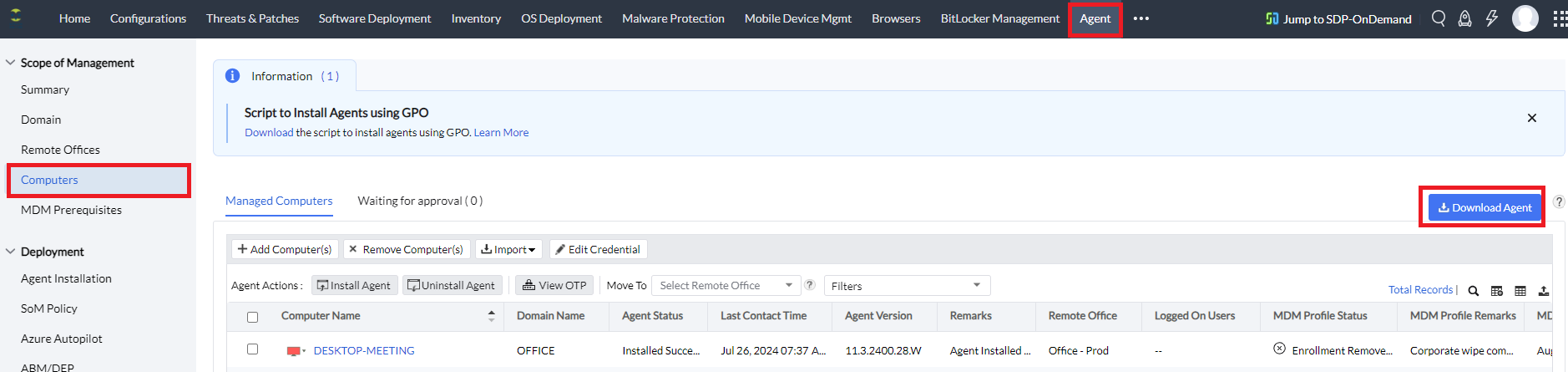
Task: Switch to Waiting for approval tab
Action: [420, 201]
